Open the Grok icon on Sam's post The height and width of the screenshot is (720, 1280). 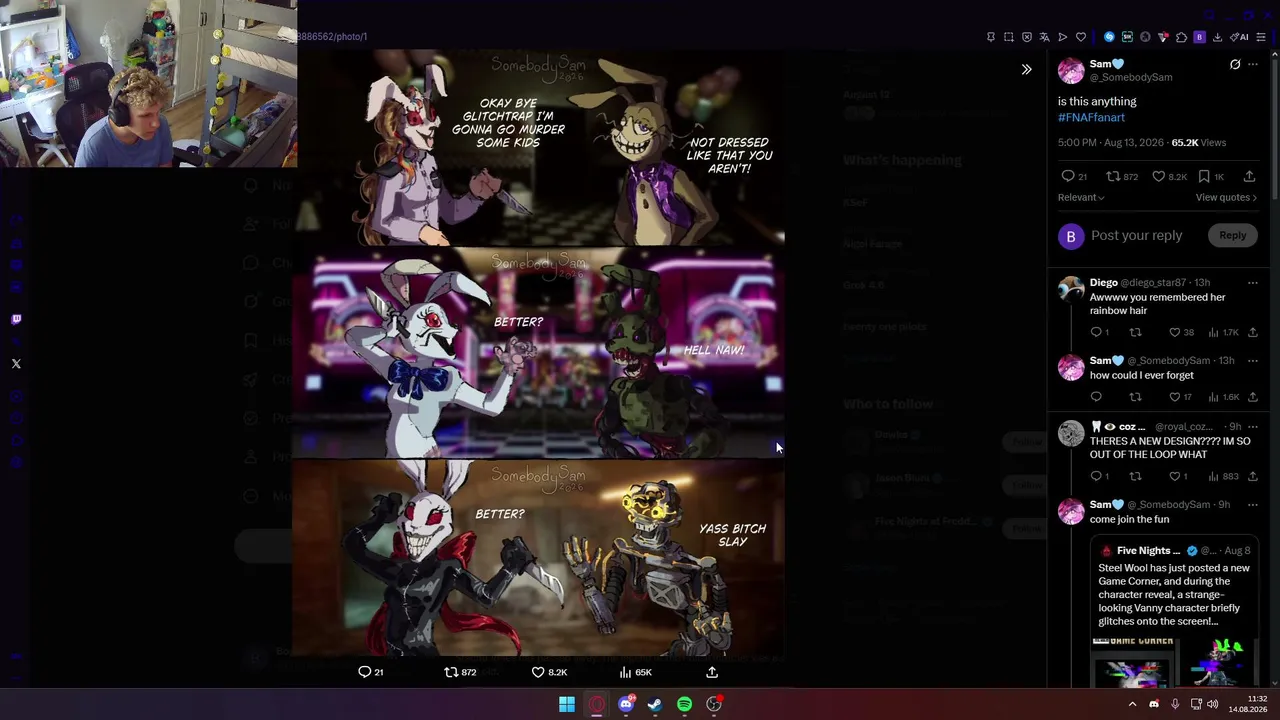pyautogui.click(x=1235, y=64)
